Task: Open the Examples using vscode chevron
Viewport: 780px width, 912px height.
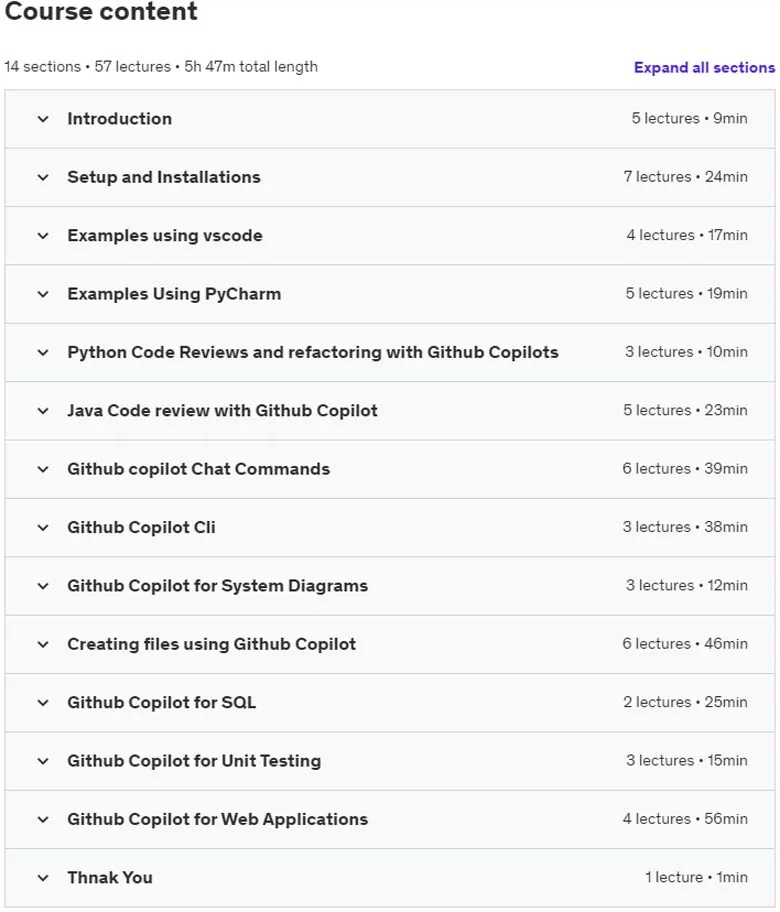Action: point(43,236)
